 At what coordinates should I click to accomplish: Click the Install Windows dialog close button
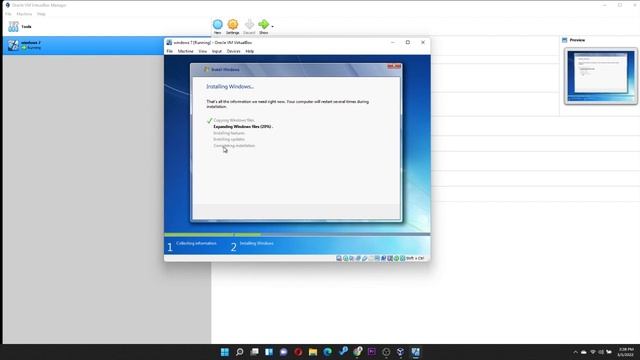coord(394,67)
